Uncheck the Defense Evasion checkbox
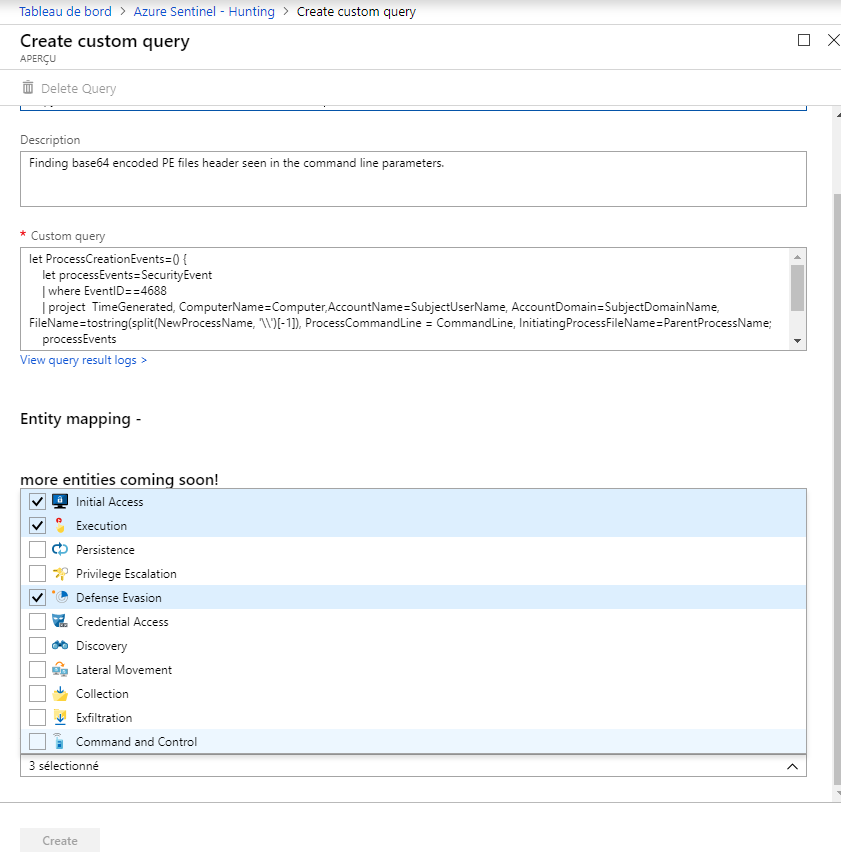The height and width of the screenshot is (860, 841). point(37,597)
